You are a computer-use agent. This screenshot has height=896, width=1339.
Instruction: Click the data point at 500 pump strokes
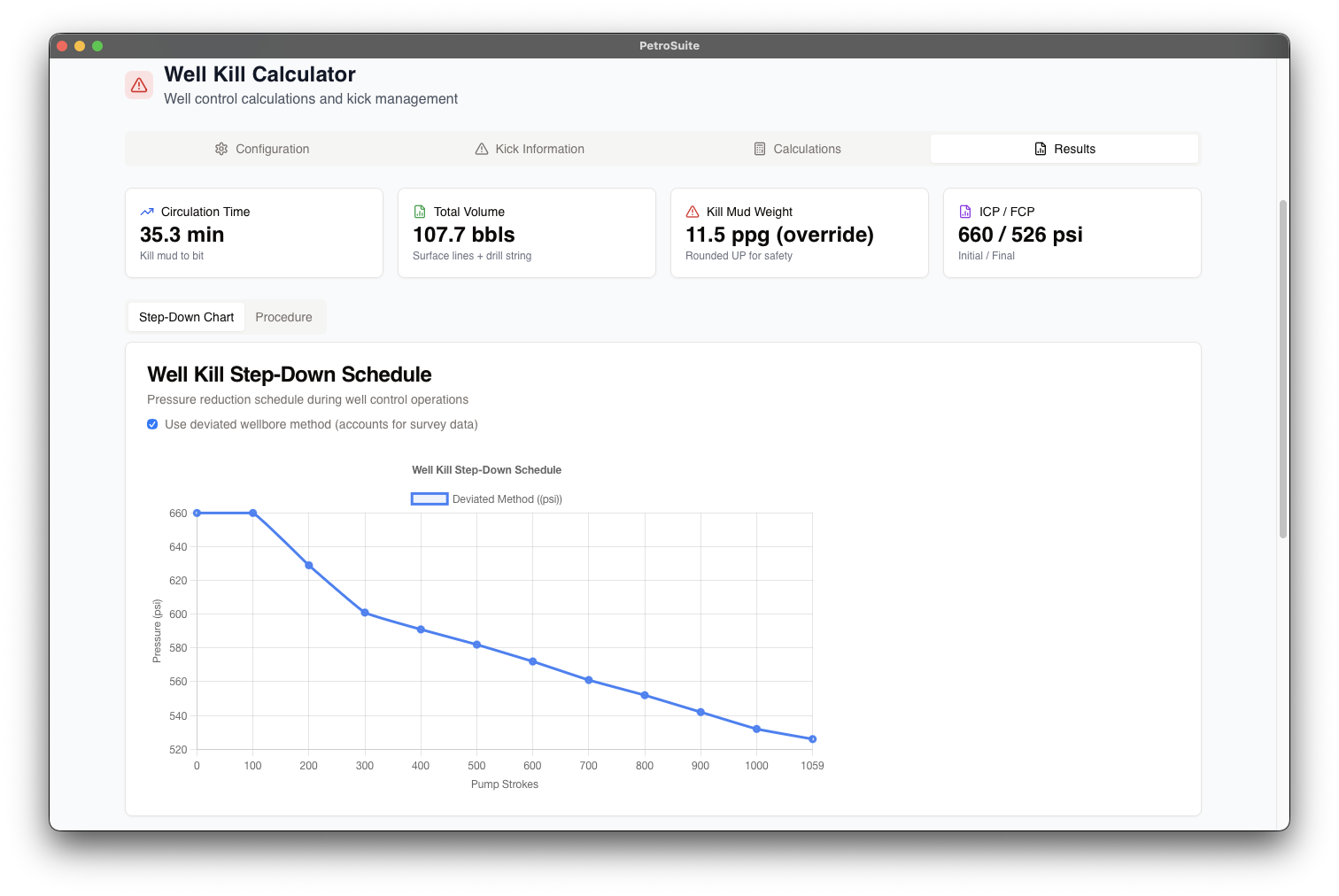pos(476,644)
